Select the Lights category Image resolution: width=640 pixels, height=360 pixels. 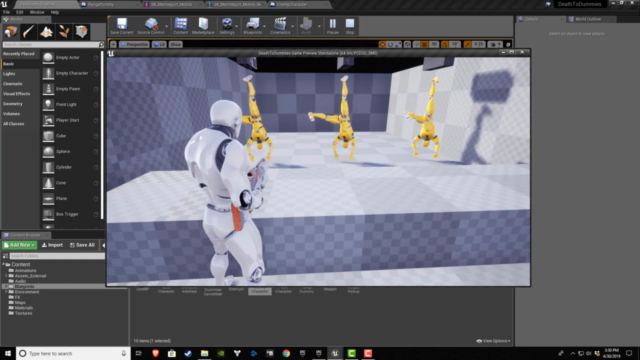pos(20,74)
